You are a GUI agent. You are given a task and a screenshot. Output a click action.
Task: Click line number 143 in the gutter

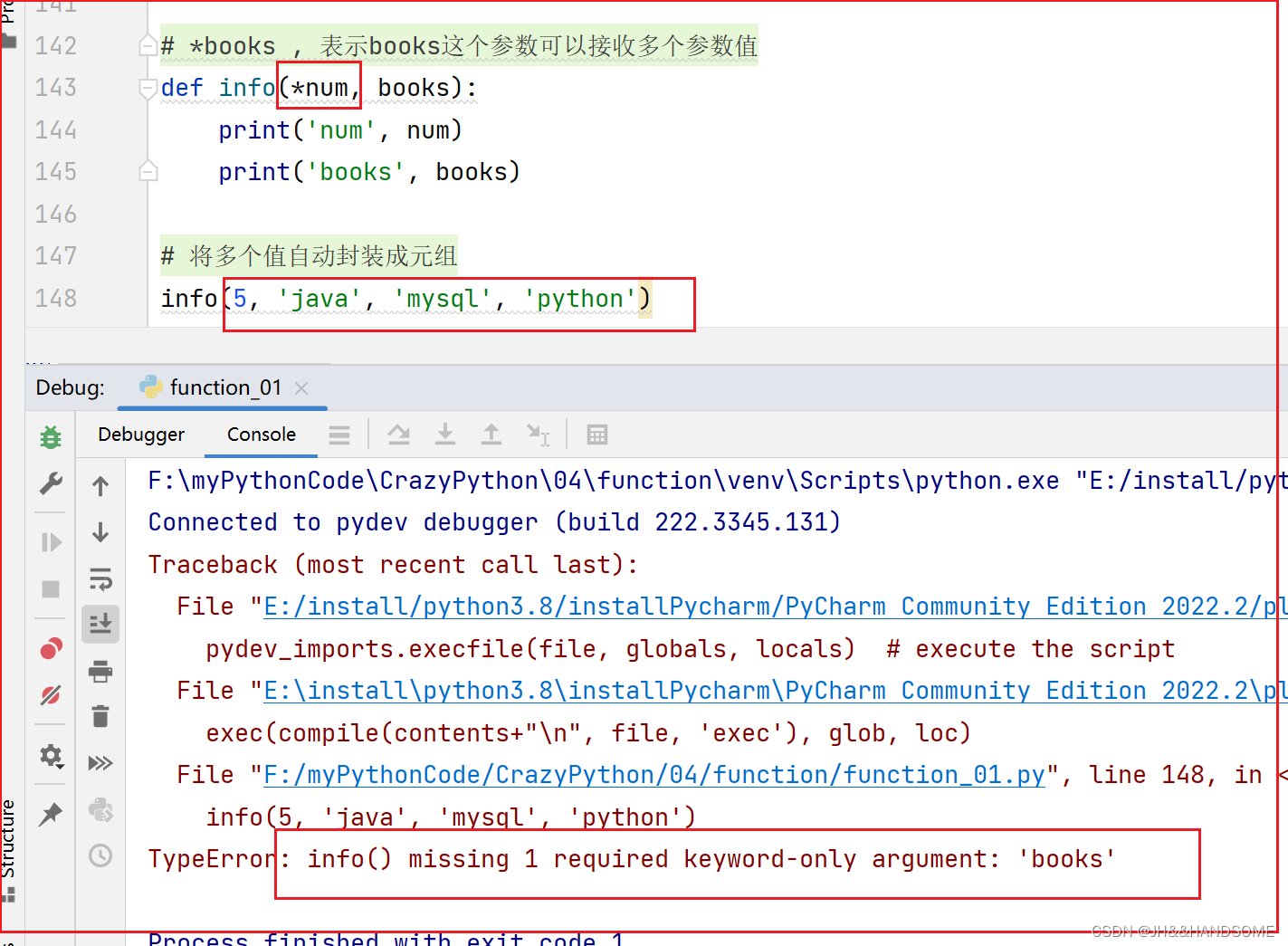coord(56,88)
